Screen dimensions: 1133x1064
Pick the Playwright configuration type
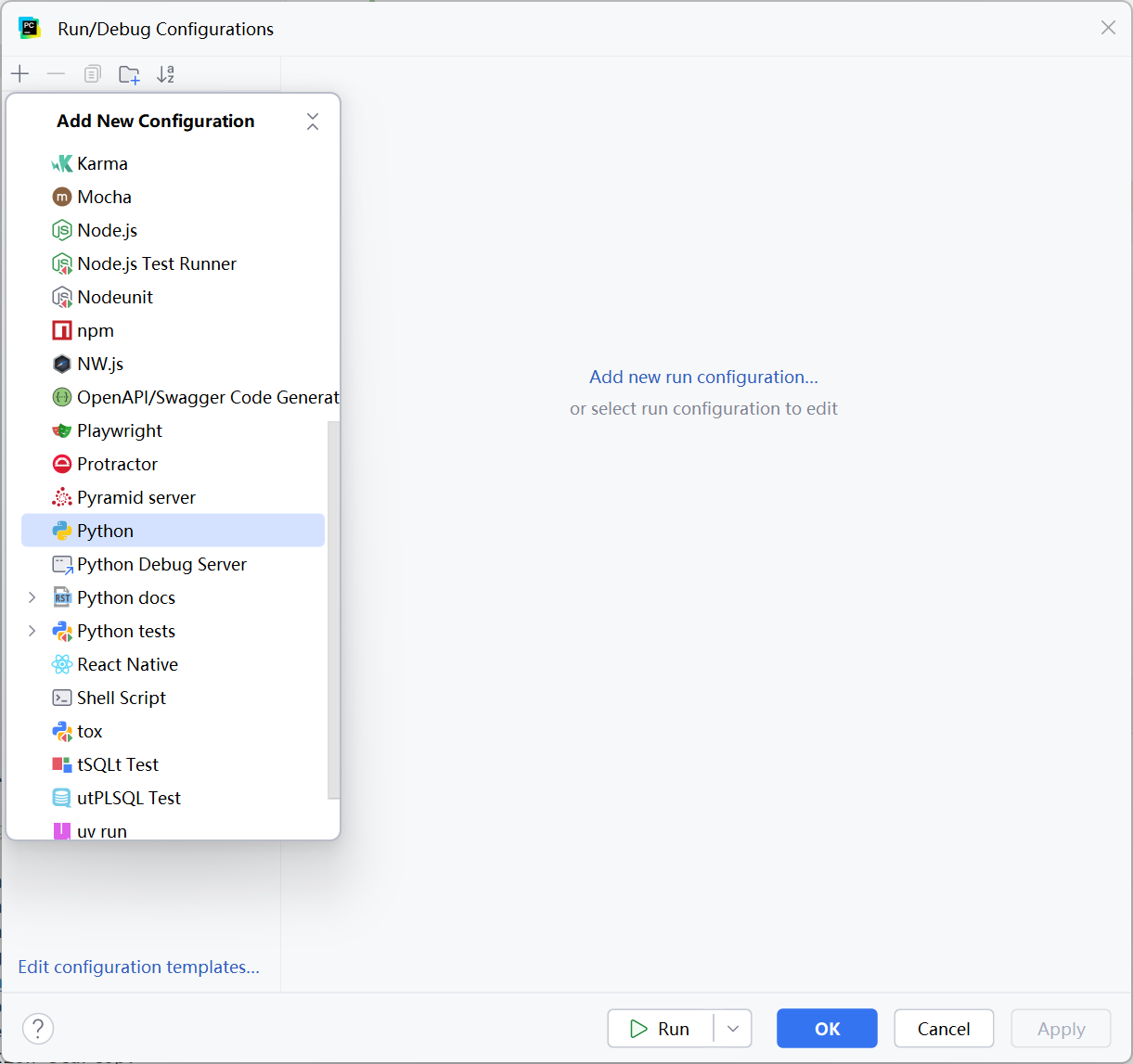pyautogui.click(x=119, y=430)
